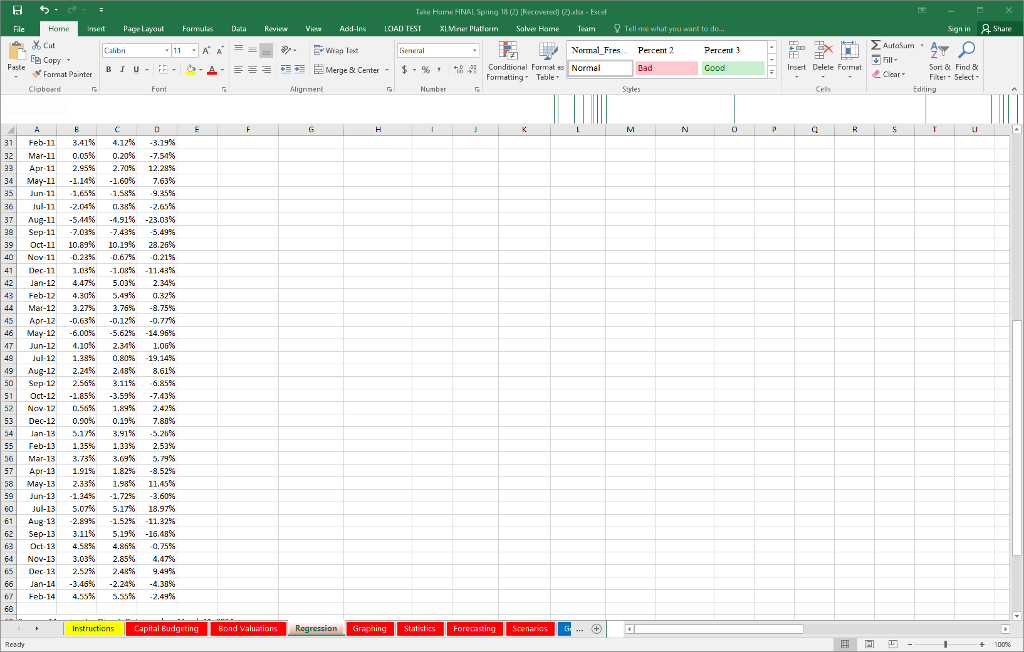Click the zoom slider handle

[946, 644]
